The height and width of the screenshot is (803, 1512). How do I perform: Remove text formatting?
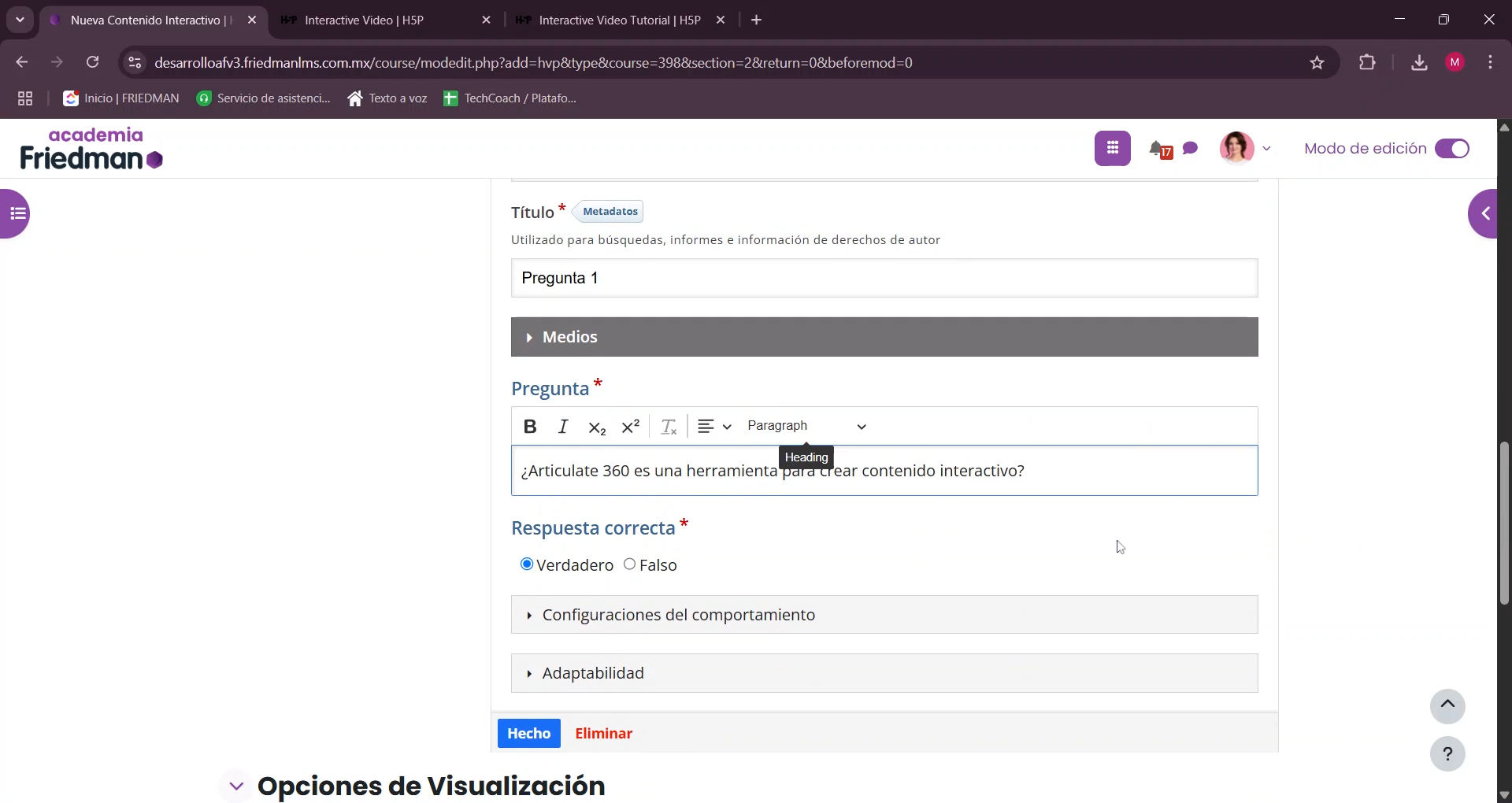coord(669,427)
